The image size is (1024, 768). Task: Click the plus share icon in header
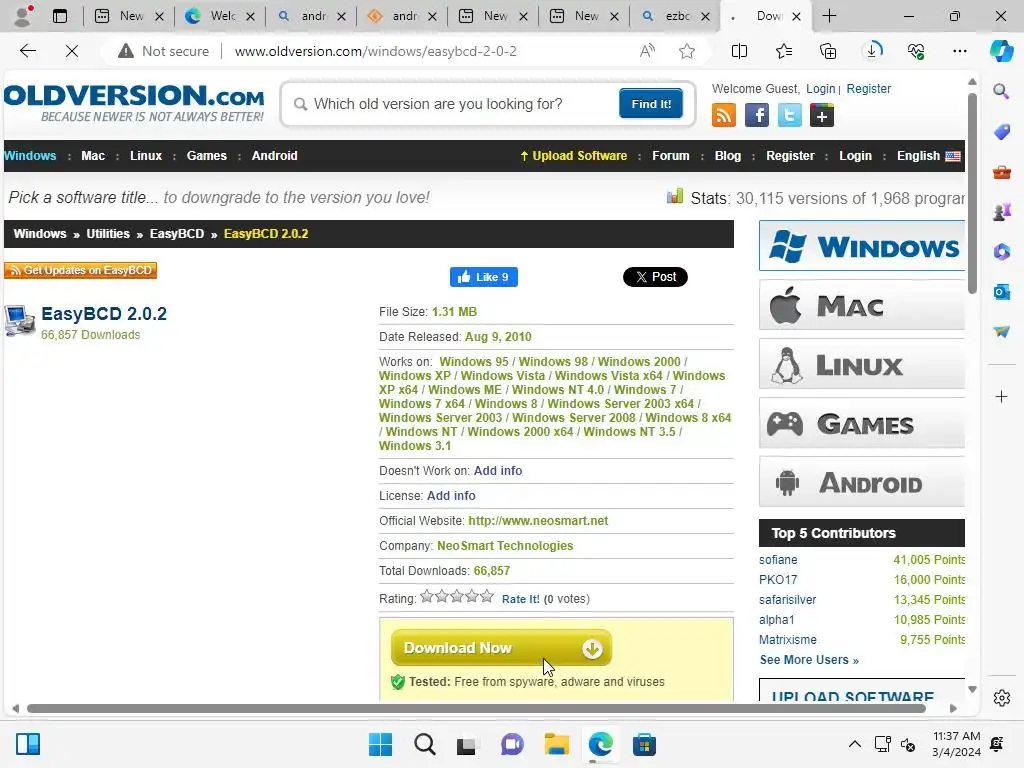coord(822,116)
